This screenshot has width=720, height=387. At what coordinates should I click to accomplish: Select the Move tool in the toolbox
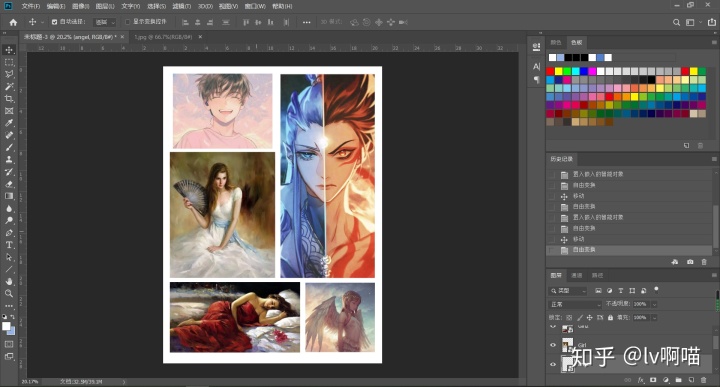coord(9,50)
